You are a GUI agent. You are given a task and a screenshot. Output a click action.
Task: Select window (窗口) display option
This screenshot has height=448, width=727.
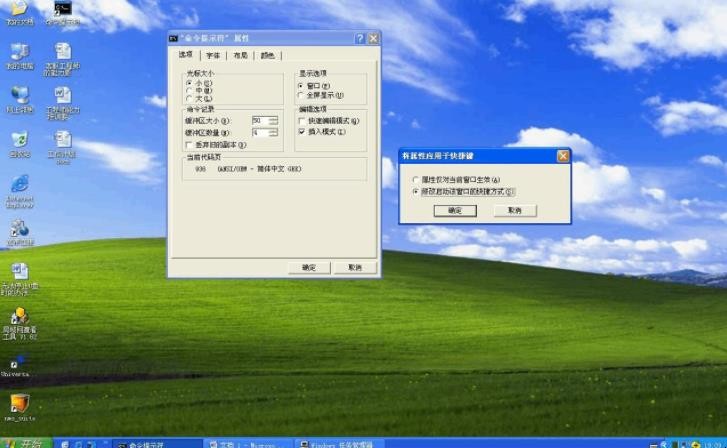(314, 86)
